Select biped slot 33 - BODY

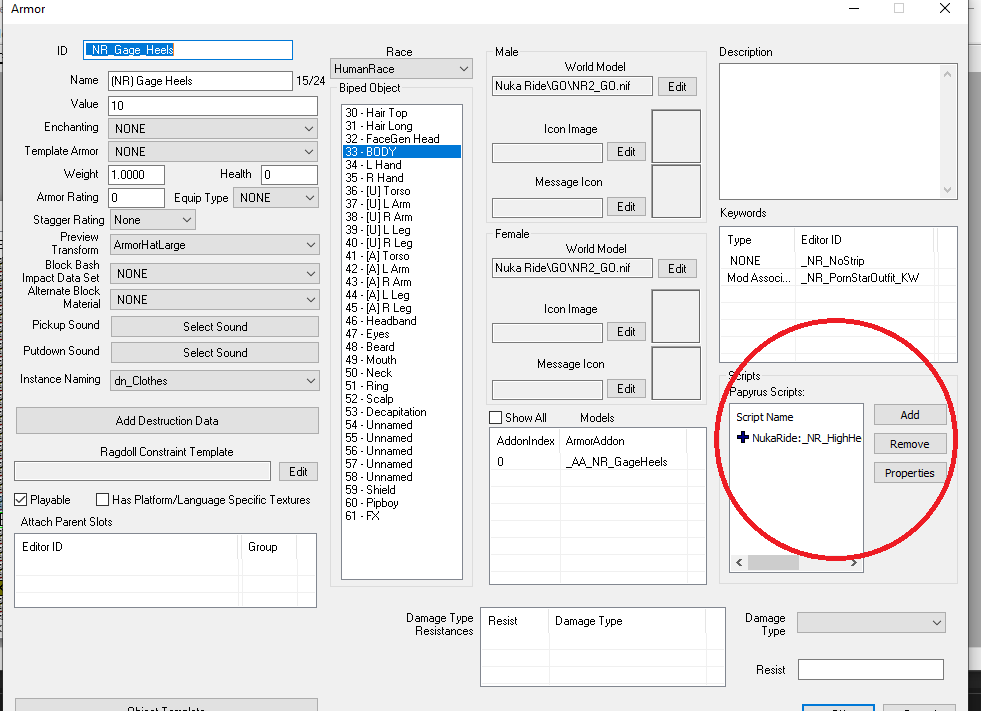pyautogui.click(x=402, y=151)
